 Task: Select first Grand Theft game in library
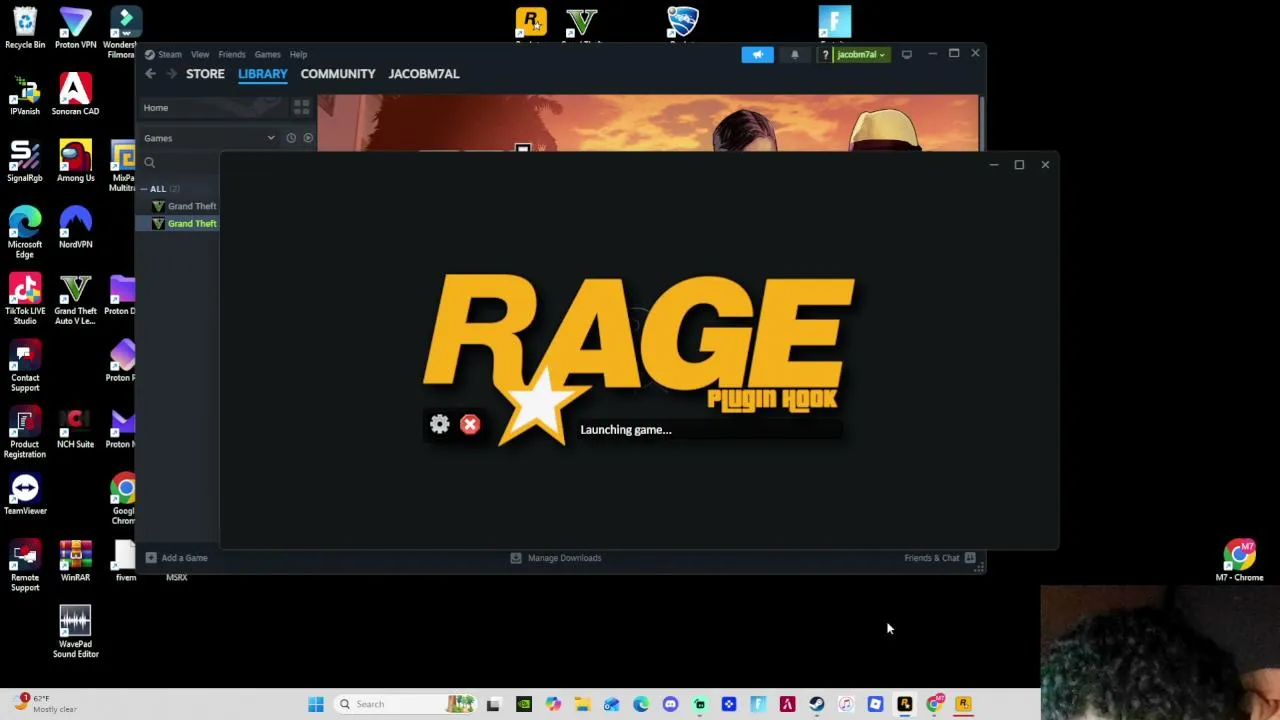(x=184, y=206)
